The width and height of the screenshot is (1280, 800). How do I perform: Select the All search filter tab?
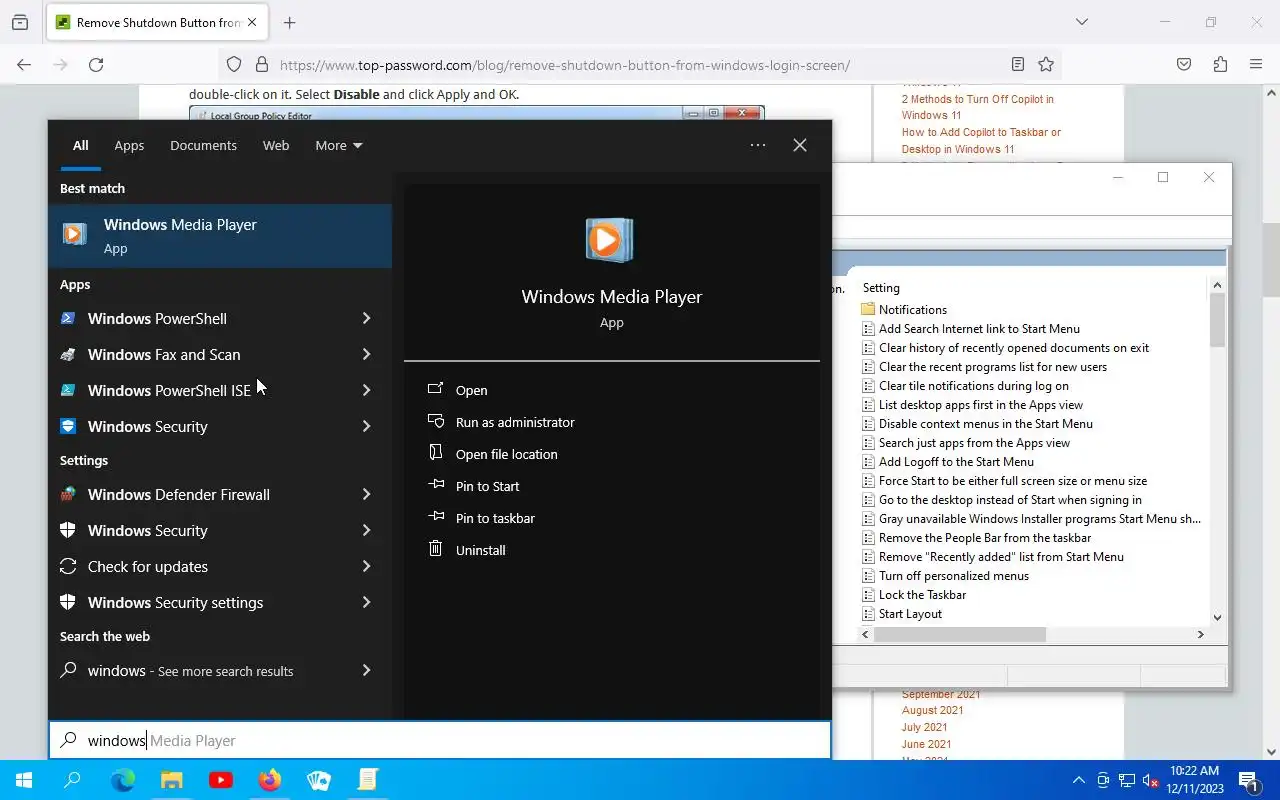click(80, 145)
